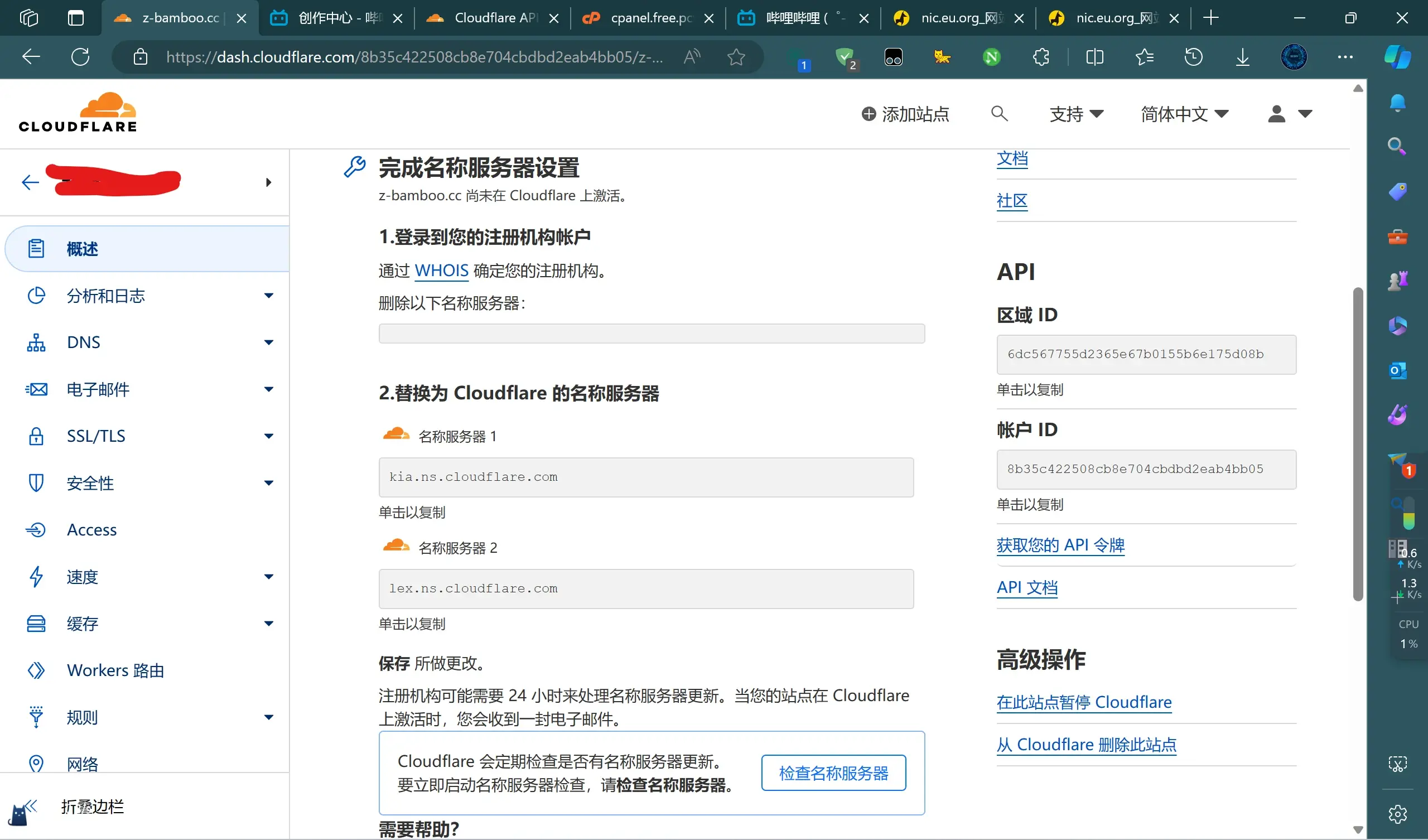This screenshot has width=1428, height=840.
Task: Expand the 速度 submenu arrow
Action: point(269,576)
